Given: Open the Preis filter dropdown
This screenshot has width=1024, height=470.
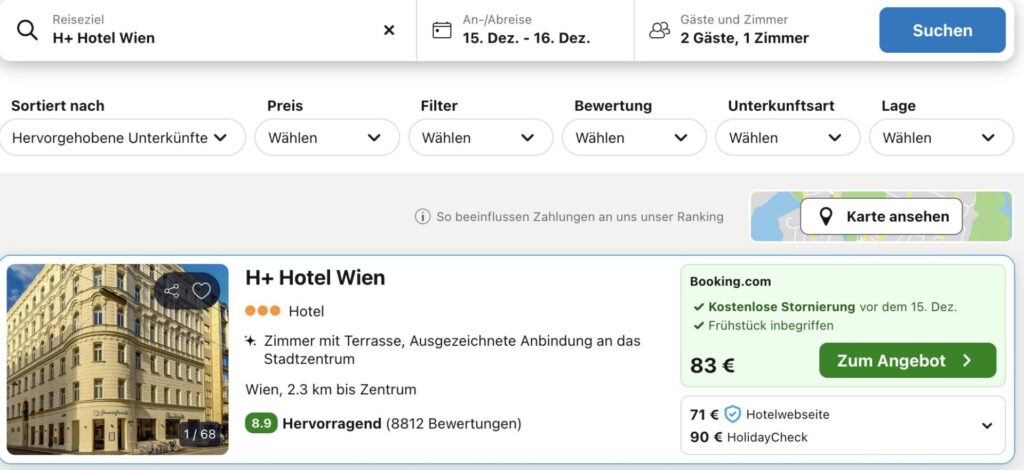Looking at the screenshot, I should 327,137.
